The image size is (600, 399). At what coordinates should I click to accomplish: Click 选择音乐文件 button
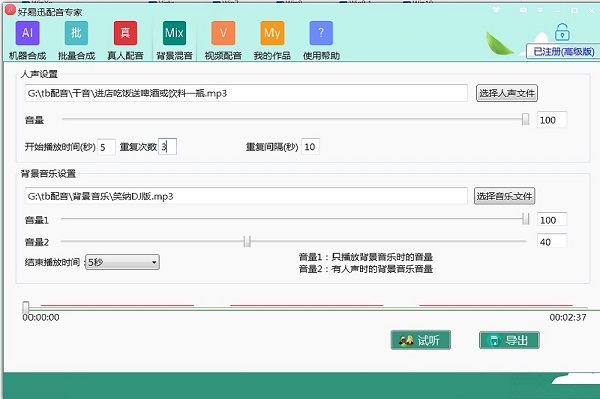point(504,196)
